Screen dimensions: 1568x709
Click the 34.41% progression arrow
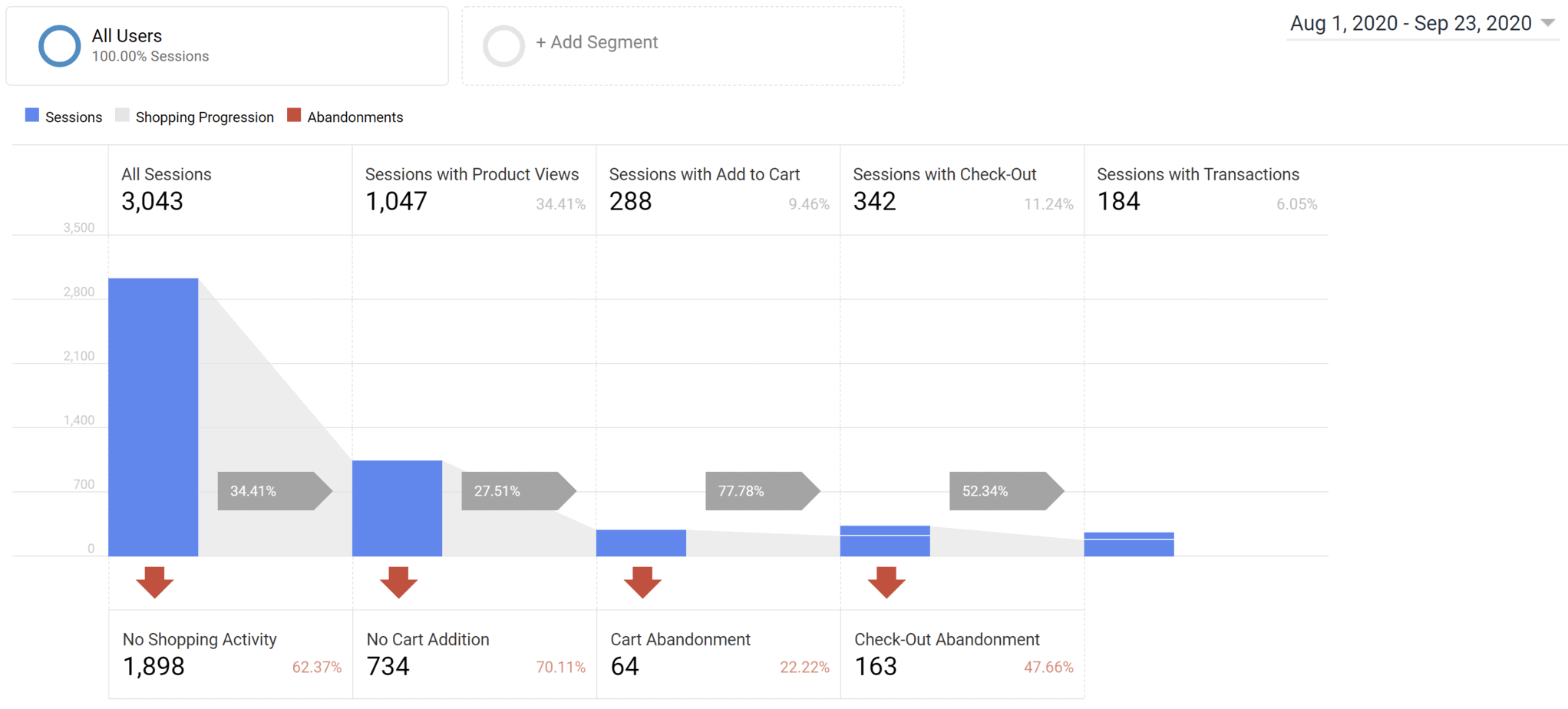(x=275, y=491)
